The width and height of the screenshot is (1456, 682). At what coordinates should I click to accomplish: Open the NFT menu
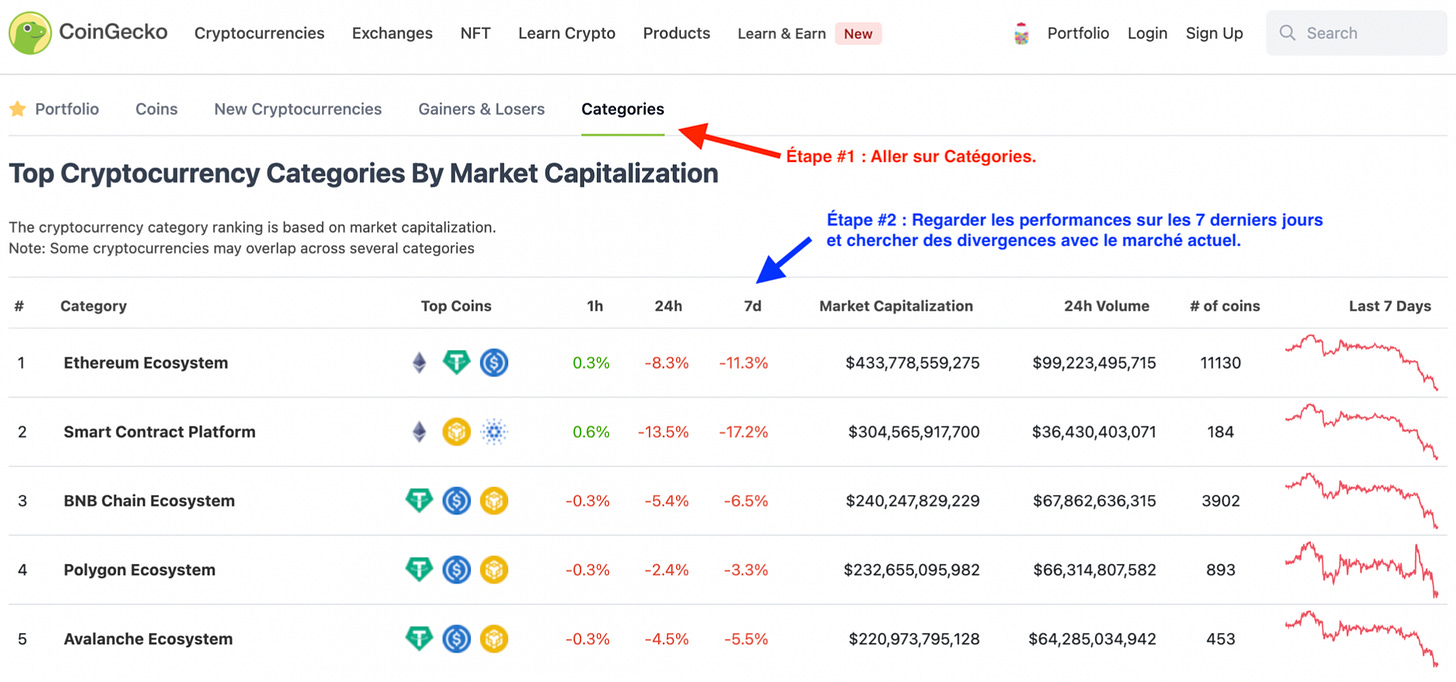point(475,33)
